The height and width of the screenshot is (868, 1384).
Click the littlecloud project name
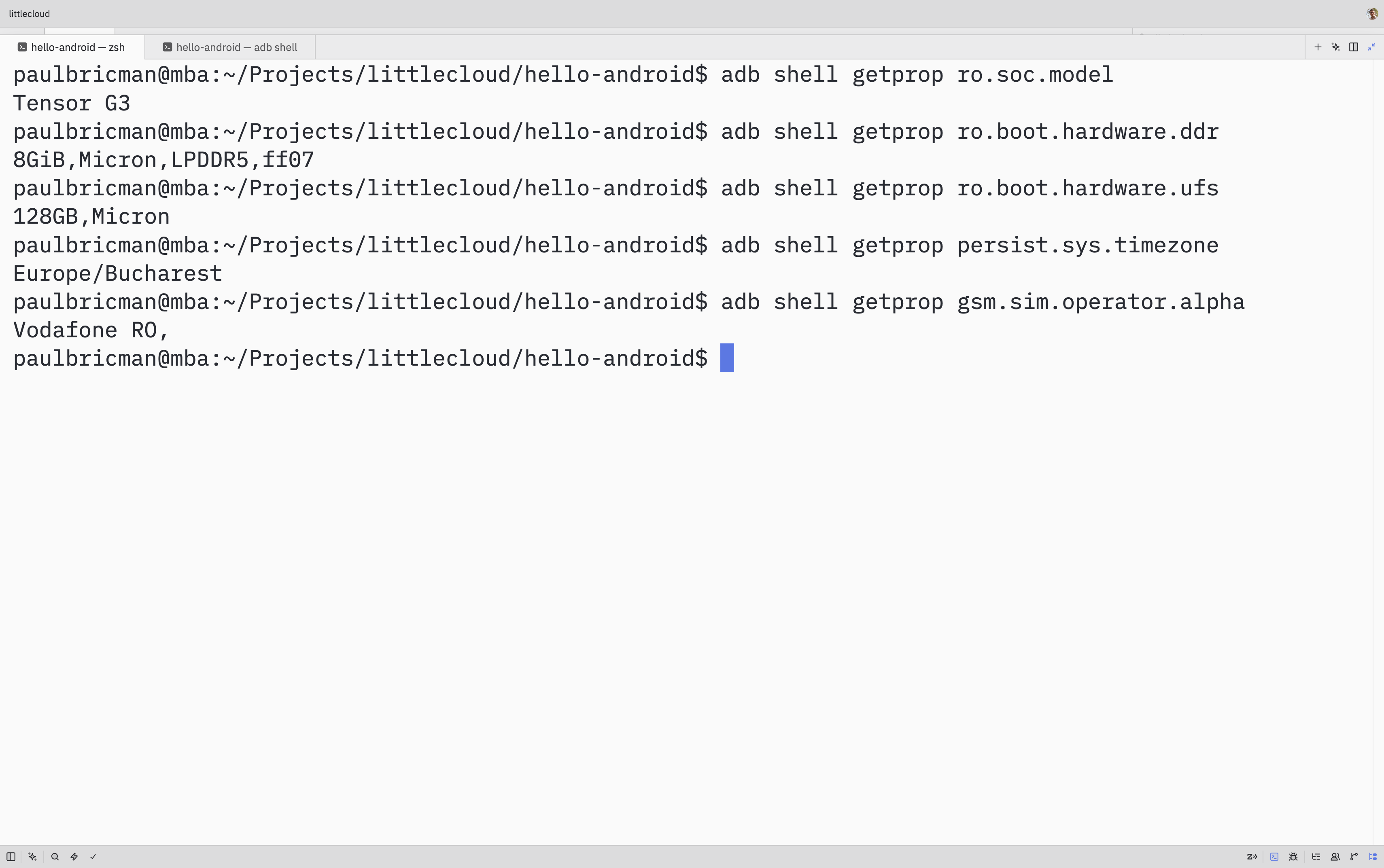point(29,14)
